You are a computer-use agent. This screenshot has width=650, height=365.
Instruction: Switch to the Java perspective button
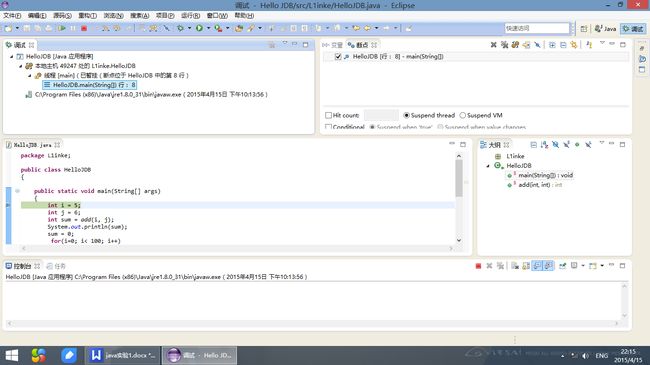[x=605, y=29]
